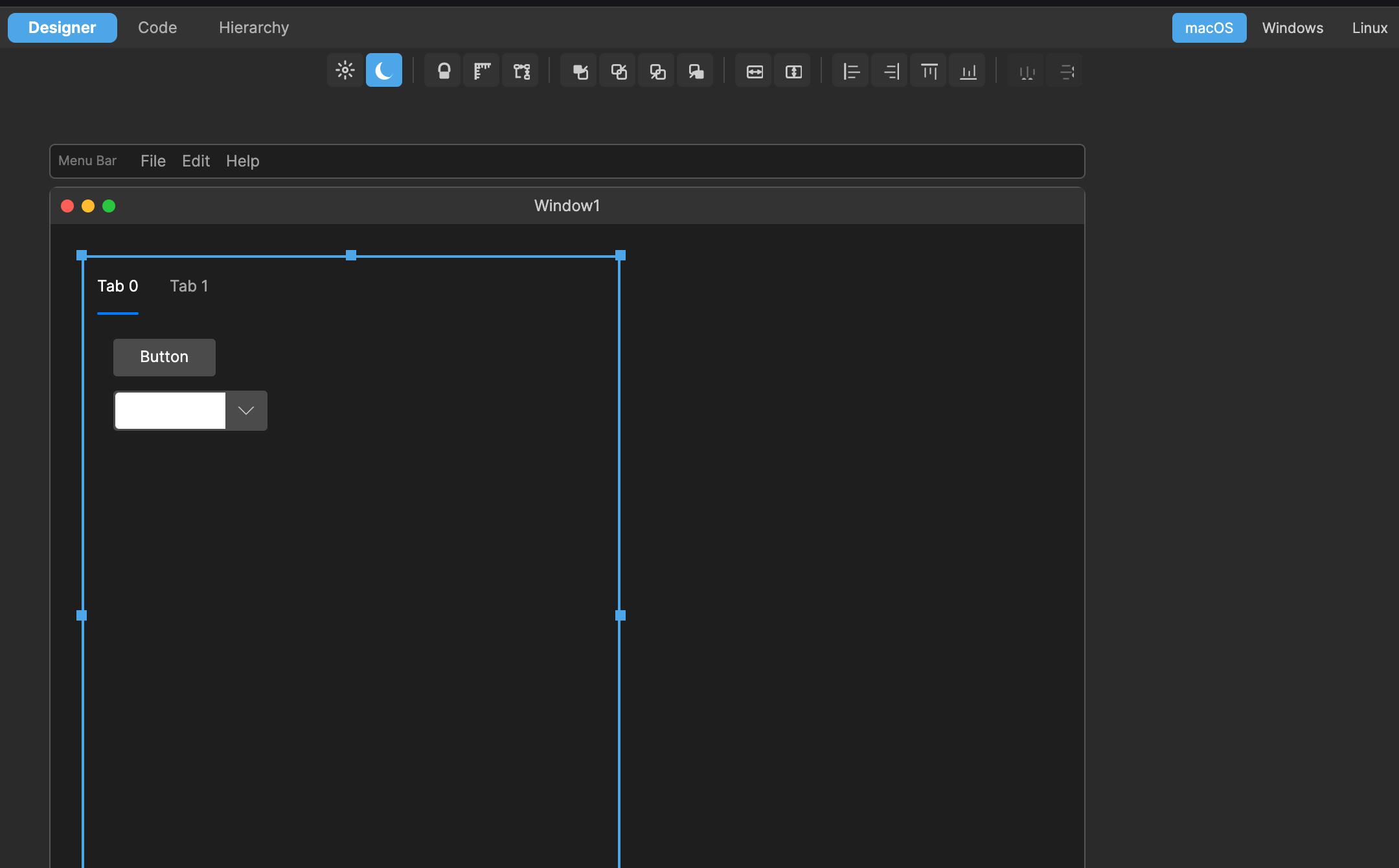Click the bring to front icon
The image size is (1399, 868).
point(580,71)
